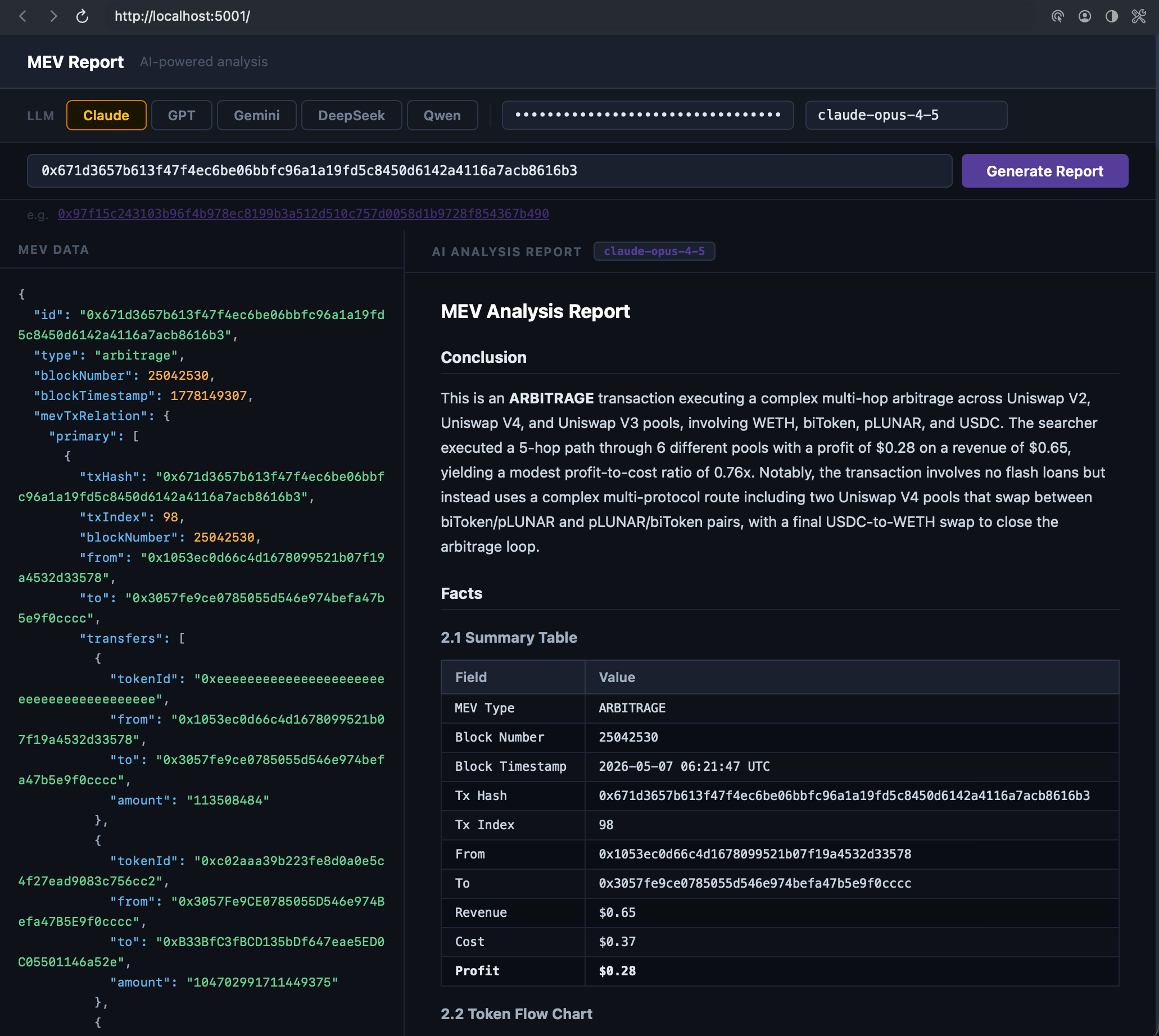Click the "transfers" JSON key
The width and height of the screenshot is (1159, 1036).
pyautogui.click(x=121, y=639)
